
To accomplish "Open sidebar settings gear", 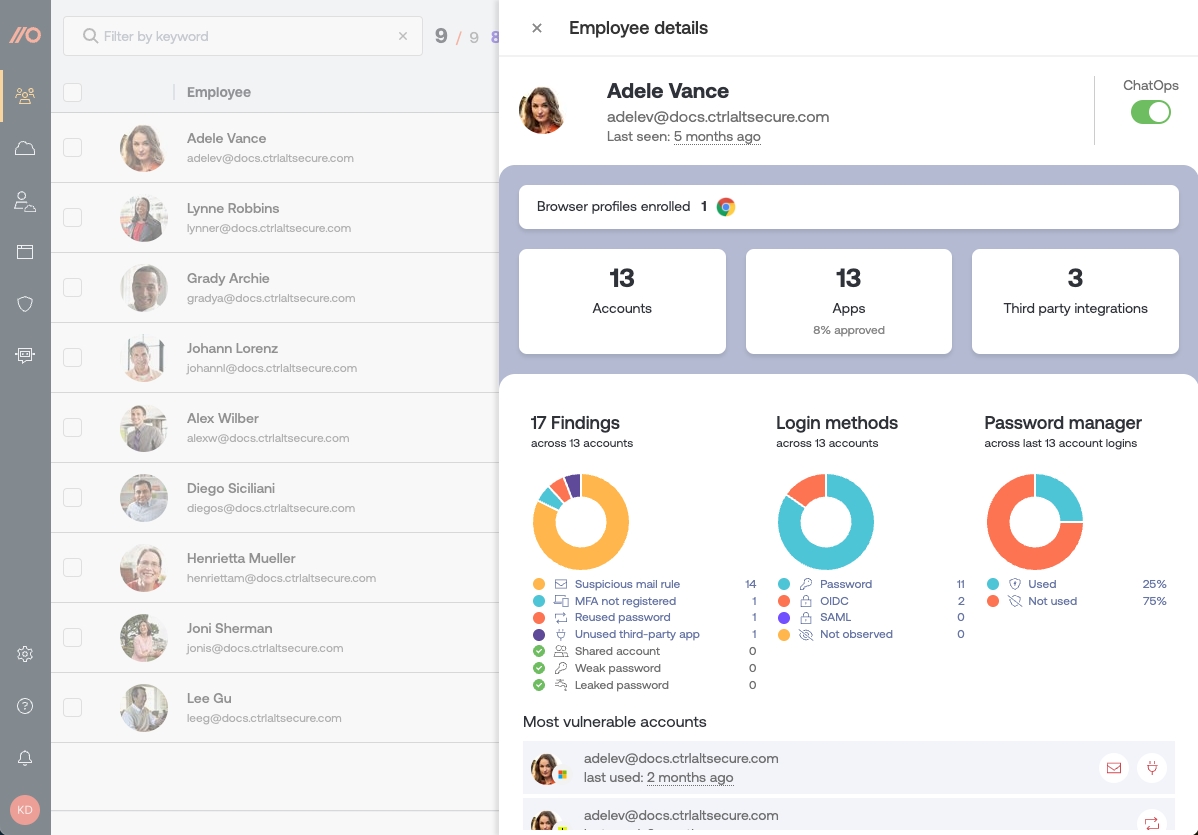I will (x=24, y=654).
